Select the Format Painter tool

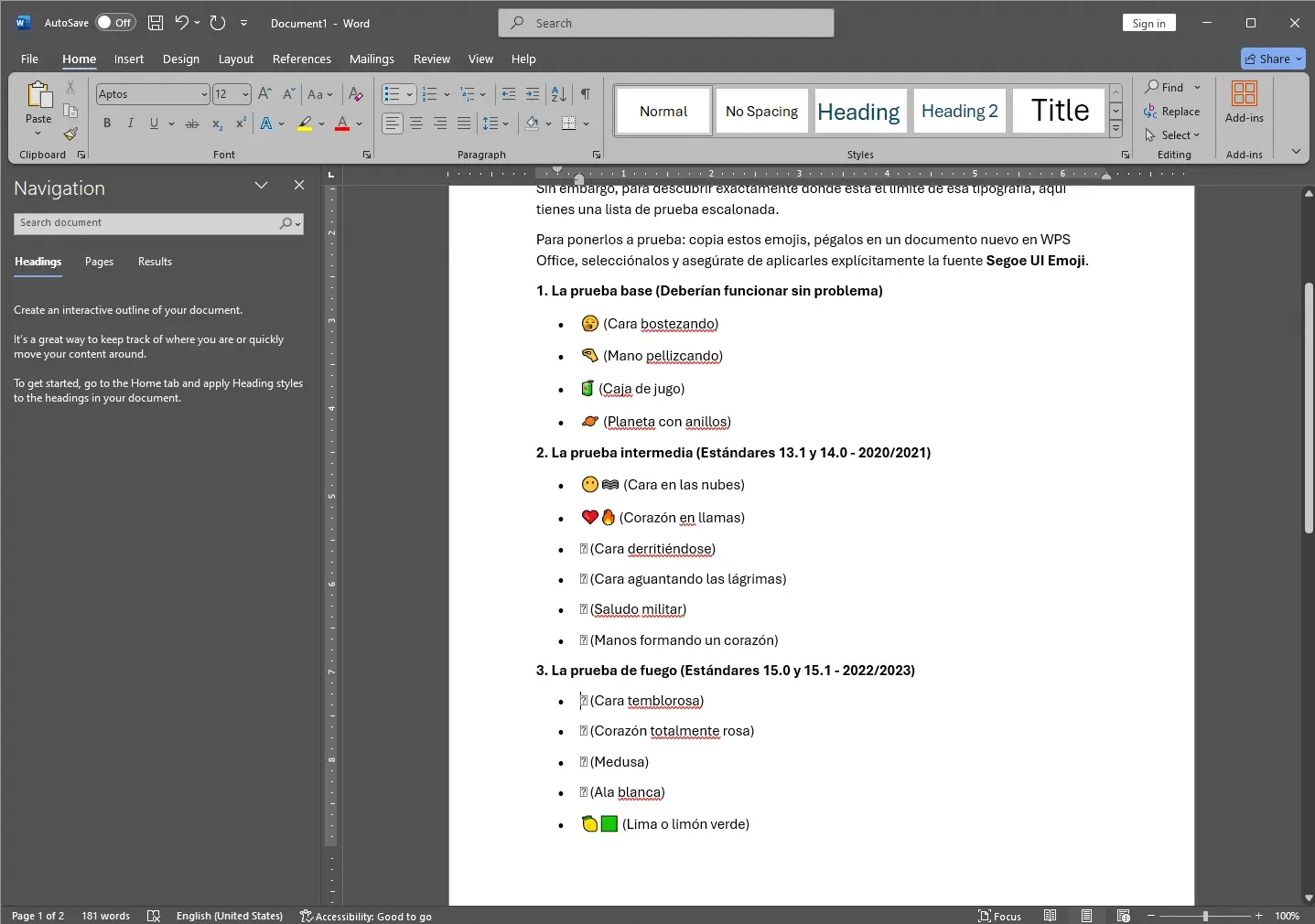click(70, 134)
